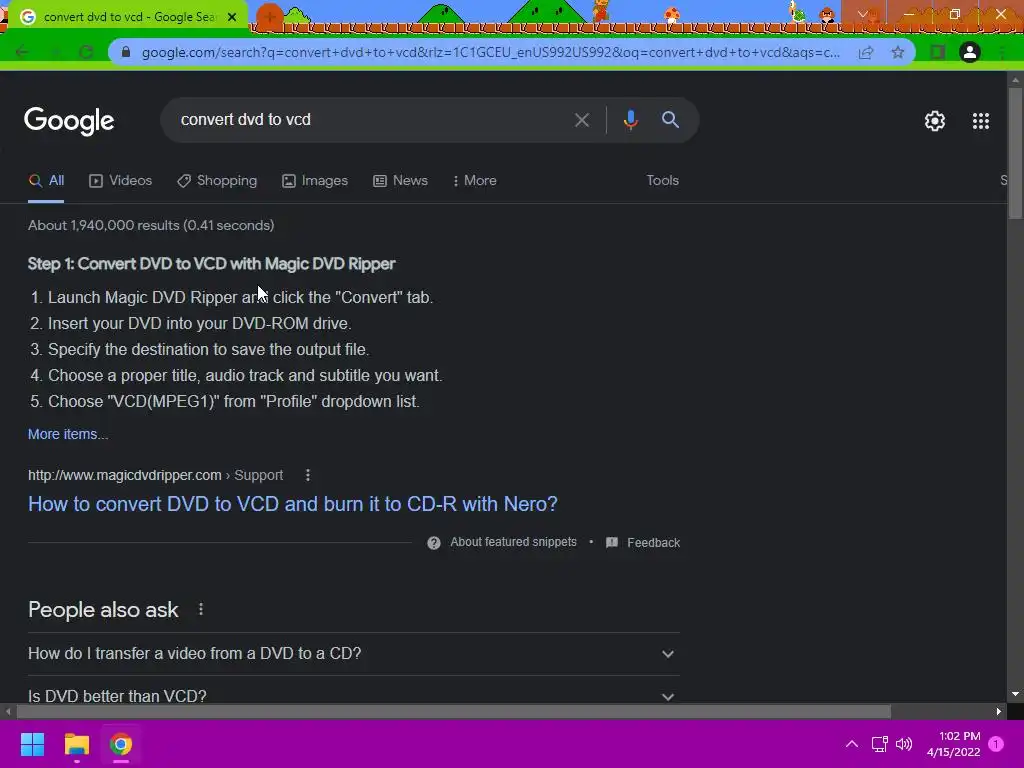
Task: Open Windows Start menu
Action: pyautogui.click(x=32, y=744)
